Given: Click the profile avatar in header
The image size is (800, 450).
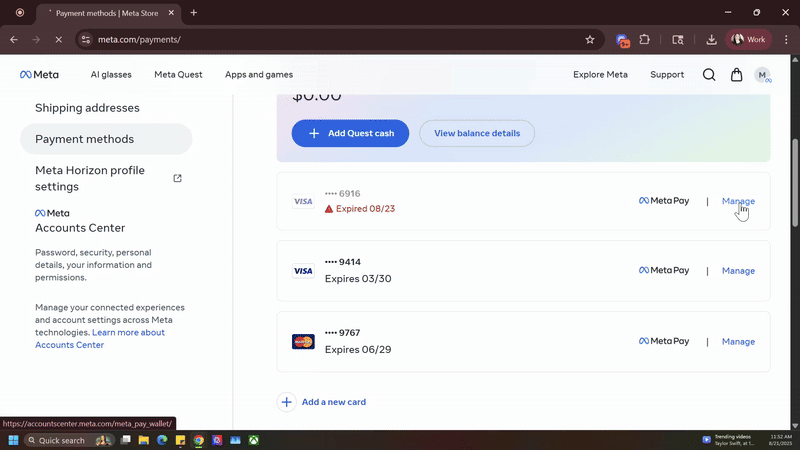Looking at the screenshot, I should (763, 75).
